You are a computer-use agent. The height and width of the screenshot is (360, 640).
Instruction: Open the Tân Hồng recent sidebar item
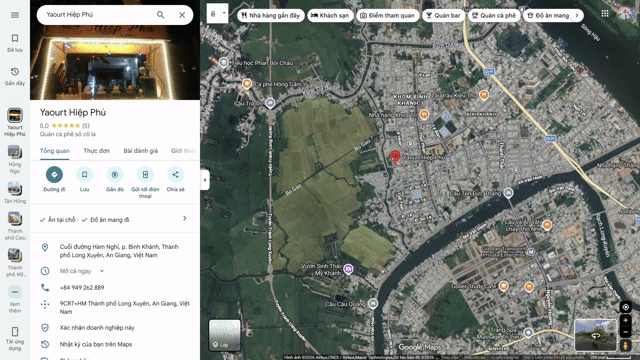[15, 193]
